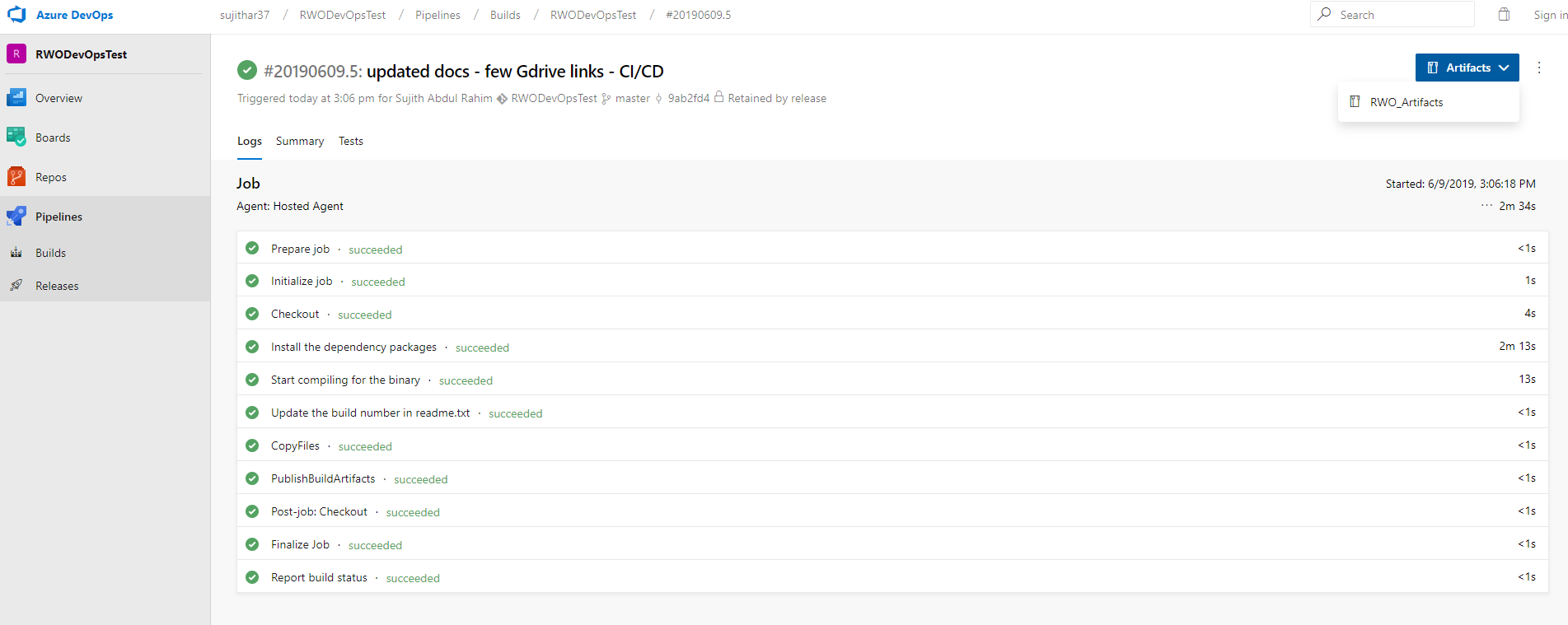Select RWO_Artifacts from the dropdown menu
Image resolution: width=1568 pixels, height=625 pixels.
1428,102
